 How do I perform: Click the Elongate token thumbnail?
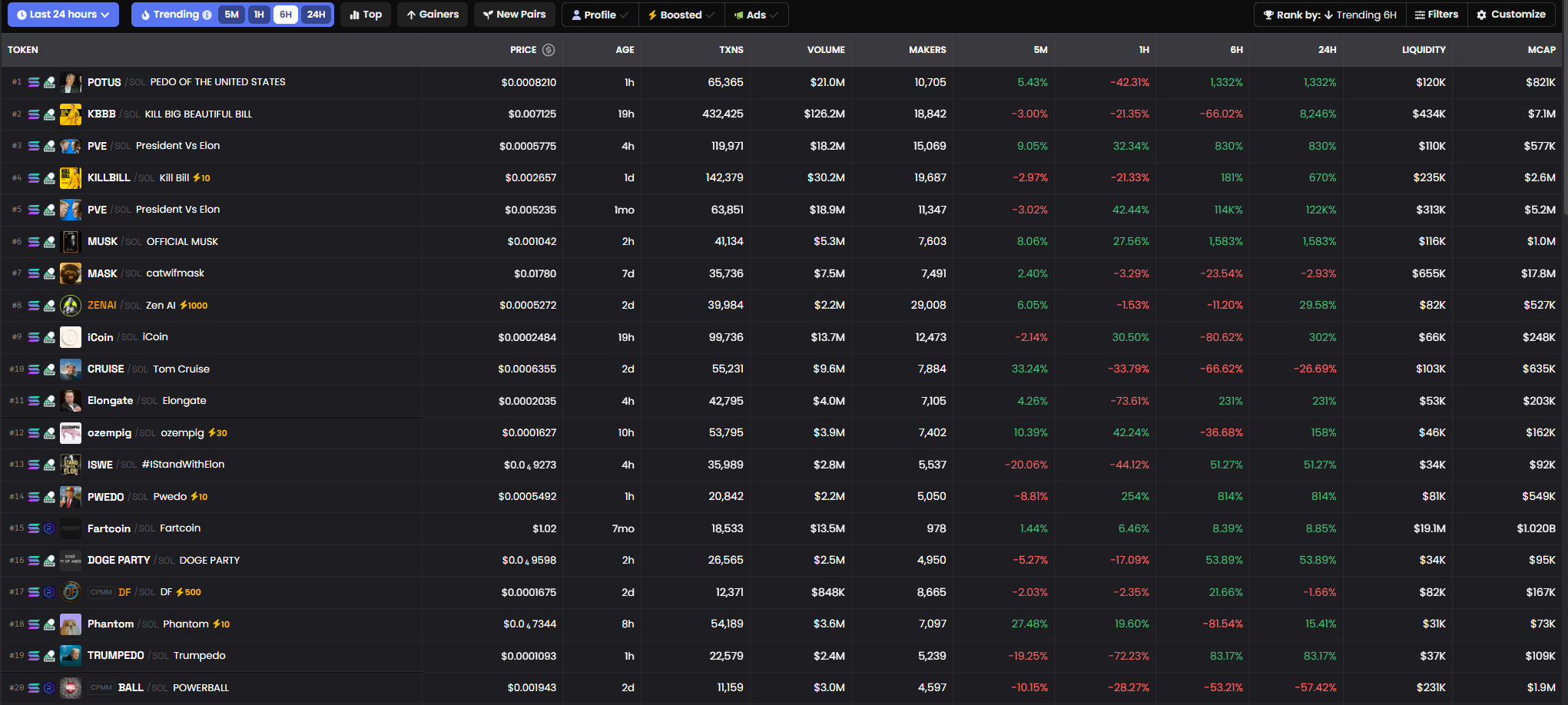(71, 401)
